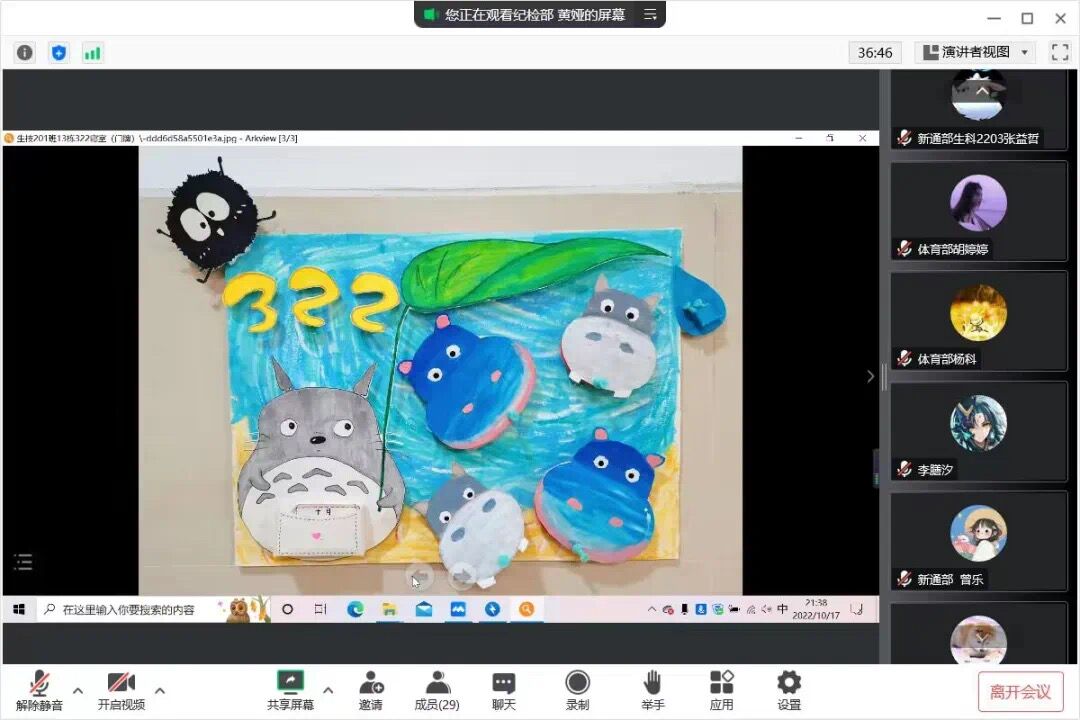Expand video options next to 开启视频
The height and width of the screenshot is (720, 1080).
160,690
